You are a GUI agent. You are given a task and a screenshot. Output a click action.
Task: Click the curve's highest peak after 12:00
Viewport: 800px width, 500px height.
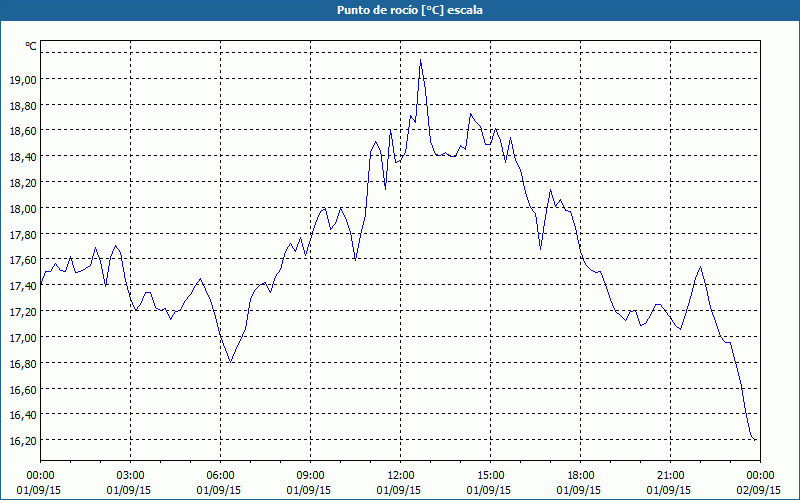(x=420, y=60)
